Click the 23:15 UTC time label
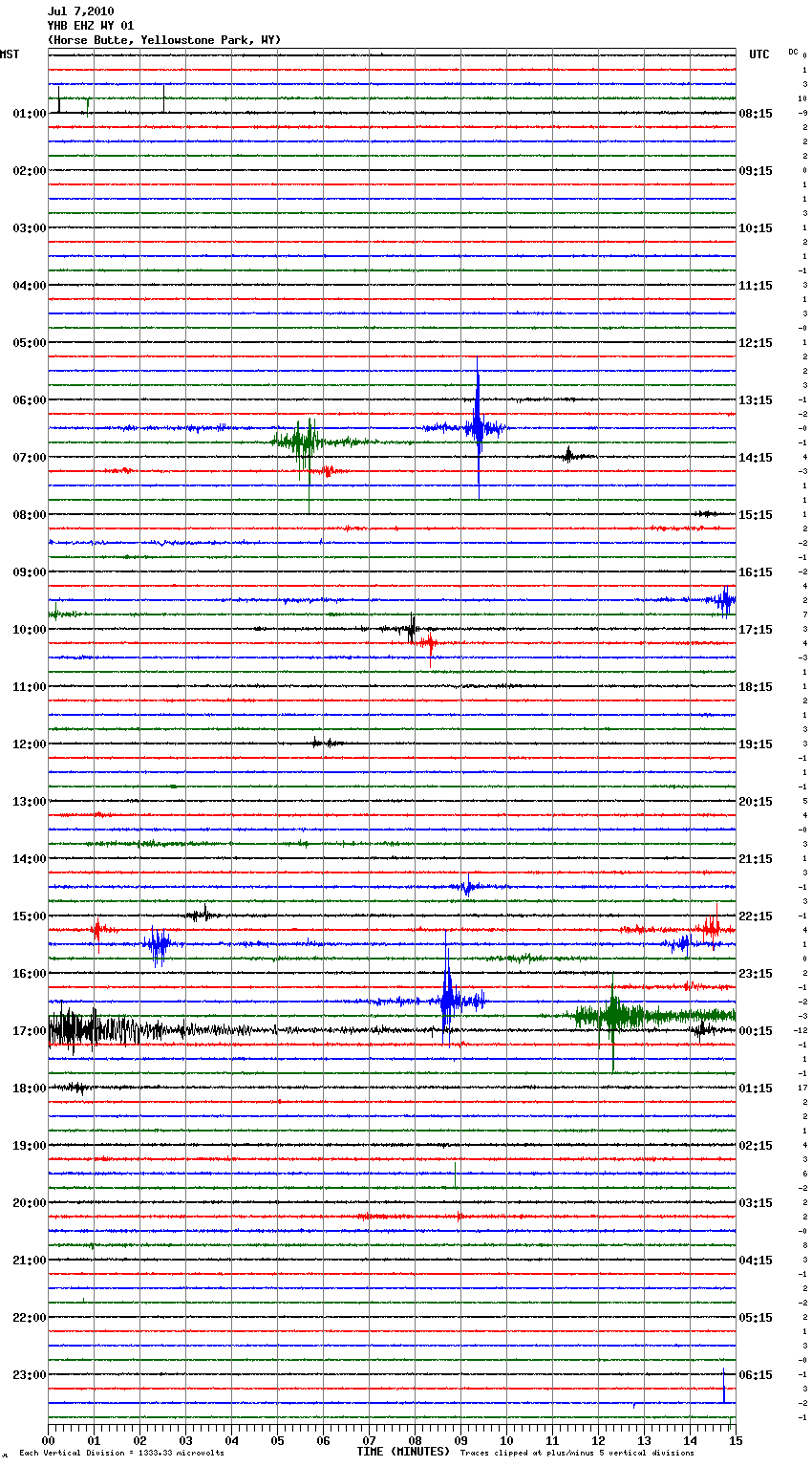 pos(756,974)
